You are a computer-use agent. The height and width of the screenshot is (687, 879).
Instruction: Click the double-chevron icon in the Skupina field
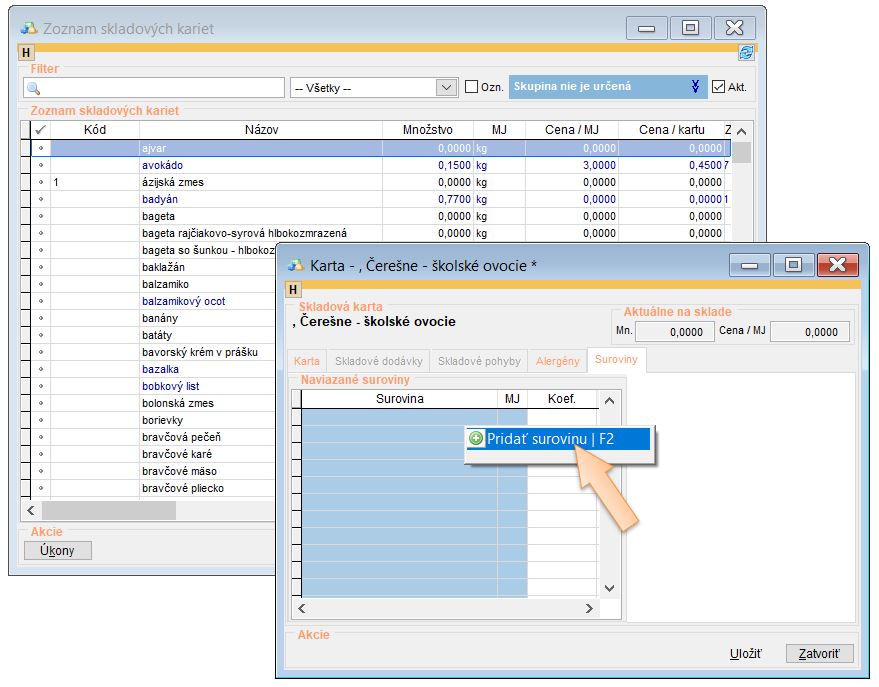point(695,87)
